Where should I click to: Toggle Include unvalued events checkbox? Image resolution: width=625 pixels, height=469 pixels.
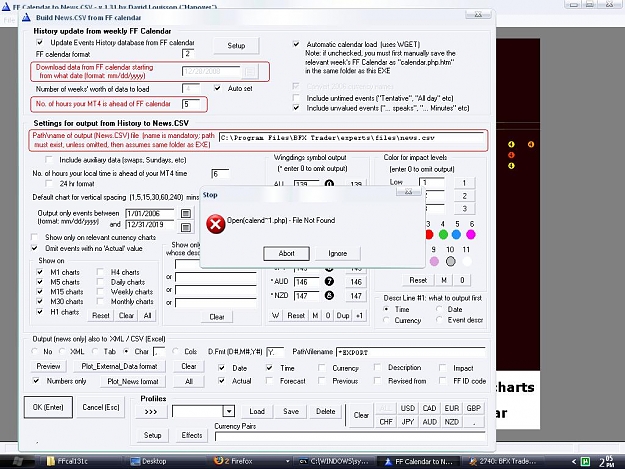click(x=296, y=108)
